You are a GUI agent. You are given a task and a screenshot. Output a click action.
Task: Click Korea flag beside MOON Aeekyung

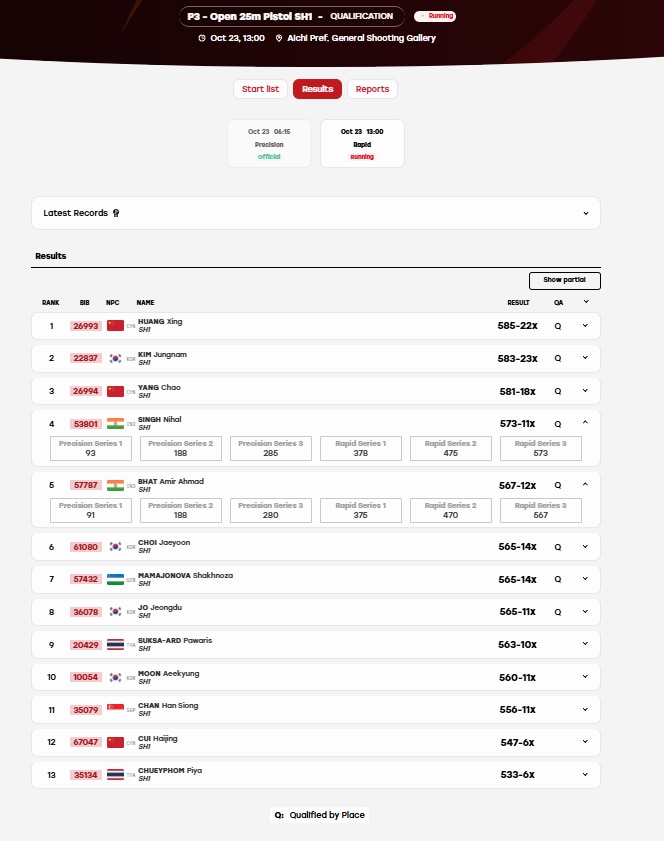pos(115,677)
